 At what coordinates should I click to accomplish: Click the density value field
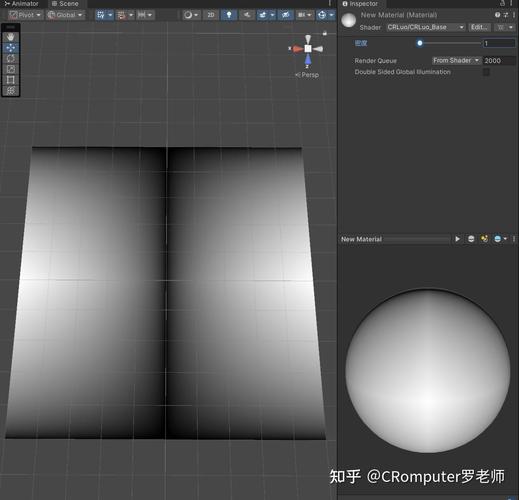(x=499, y=43)
